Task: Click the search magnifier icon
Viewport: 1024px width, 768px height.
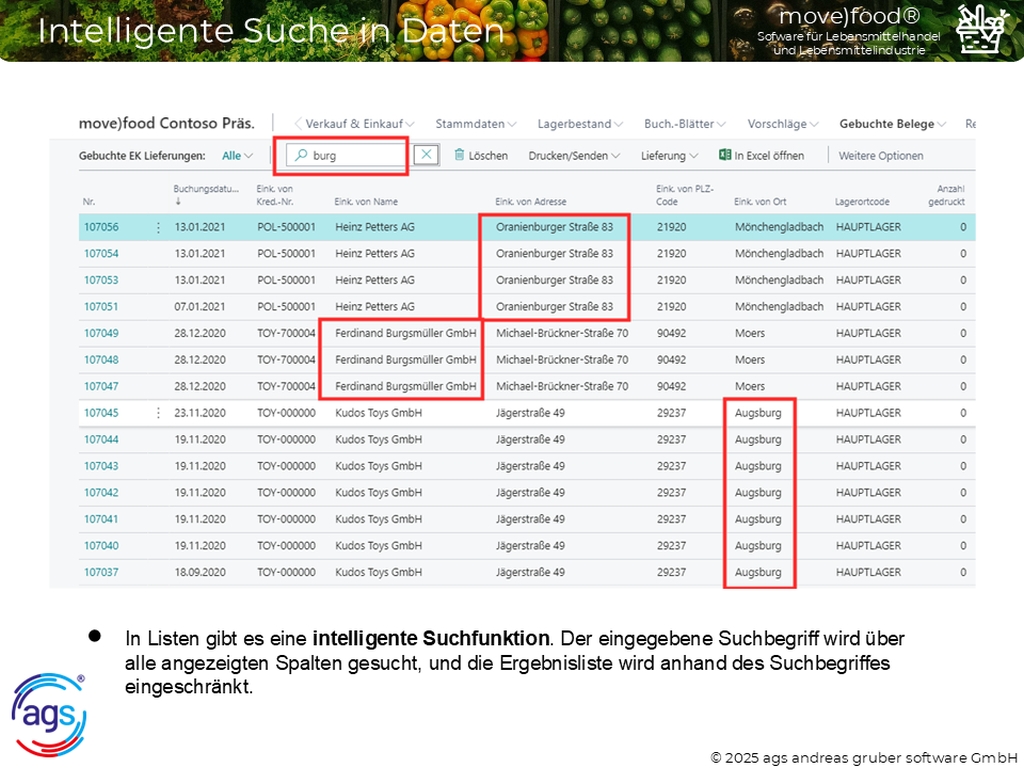Action: tap(300, 155)
